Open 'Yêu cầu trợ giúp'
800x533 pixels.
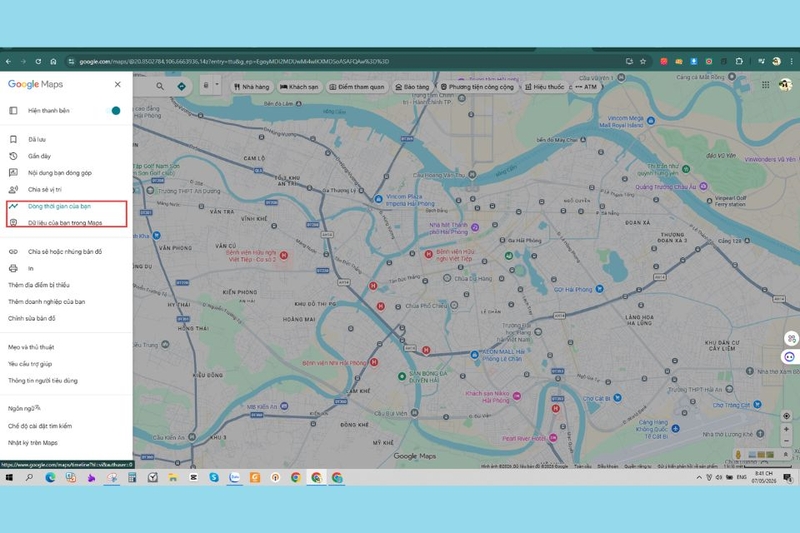tap(30, 364)
